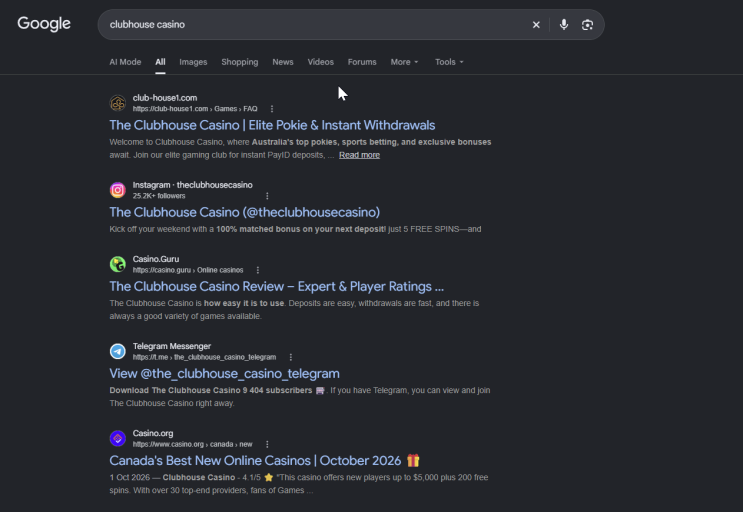
Task: Switch to News tab
Action: tap(283, 62)
